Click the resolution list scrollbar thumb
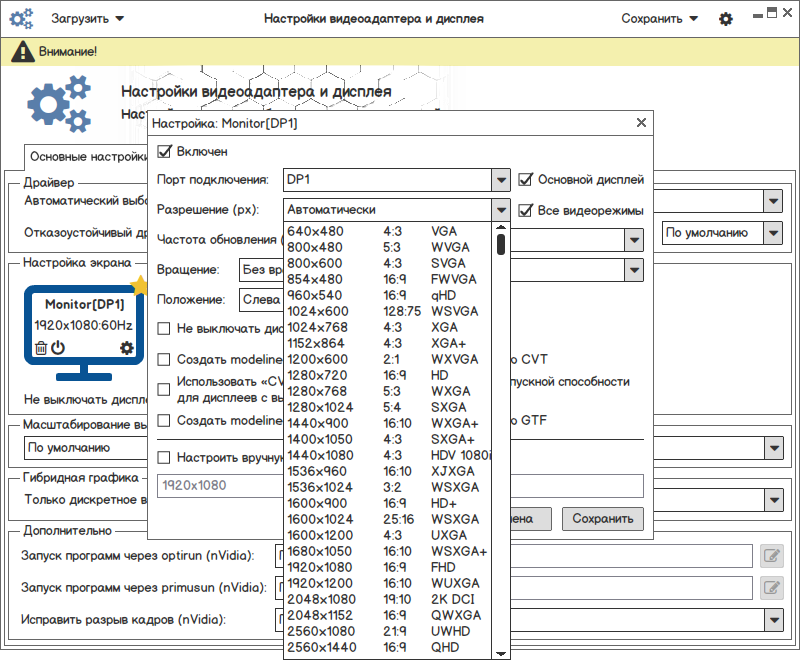Image resolution: width=800 pixels, height=661 pixels. pos(501,242)
